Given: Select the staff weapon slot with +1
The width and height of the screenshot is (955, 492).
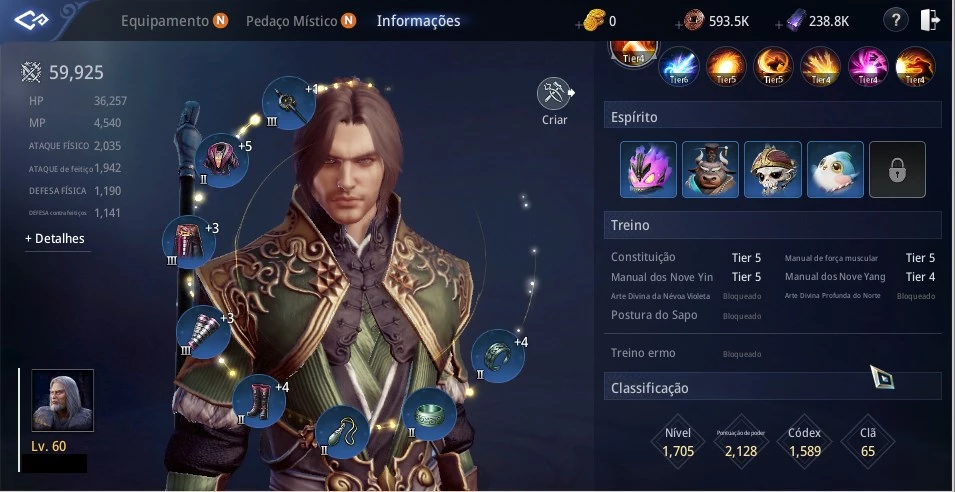Looking at the screenshot, I should [289, 103].
